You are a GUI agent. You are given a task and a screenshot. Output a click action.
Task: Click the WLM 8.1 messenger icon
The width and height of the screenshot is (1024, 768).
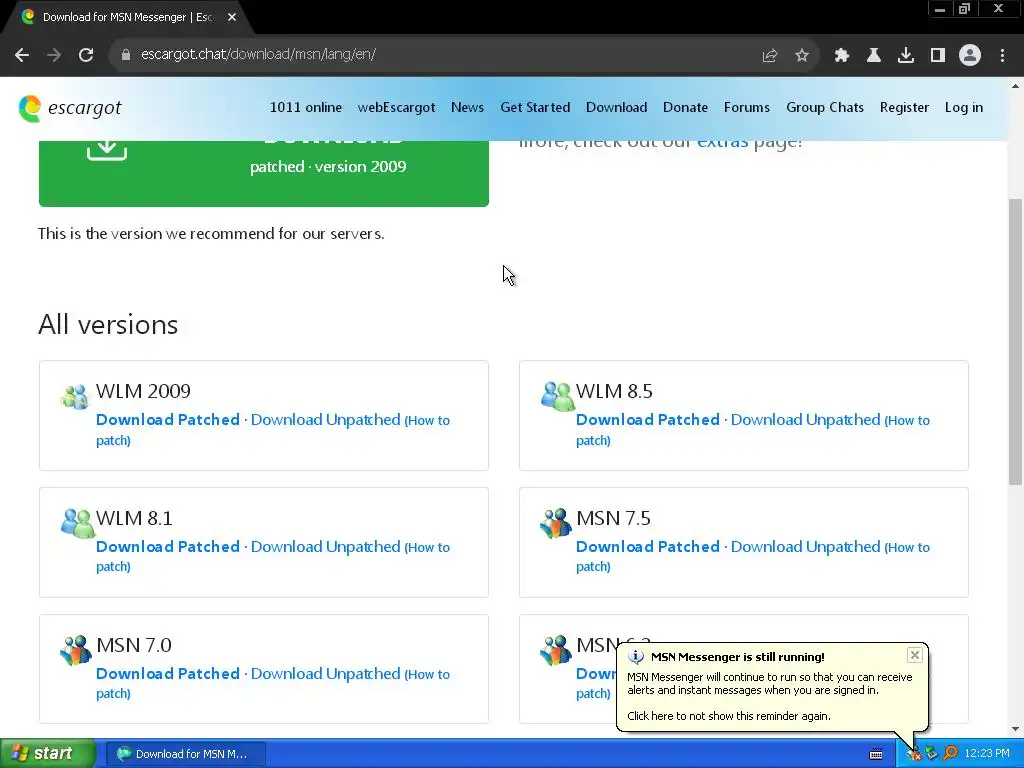click(77, 524)
